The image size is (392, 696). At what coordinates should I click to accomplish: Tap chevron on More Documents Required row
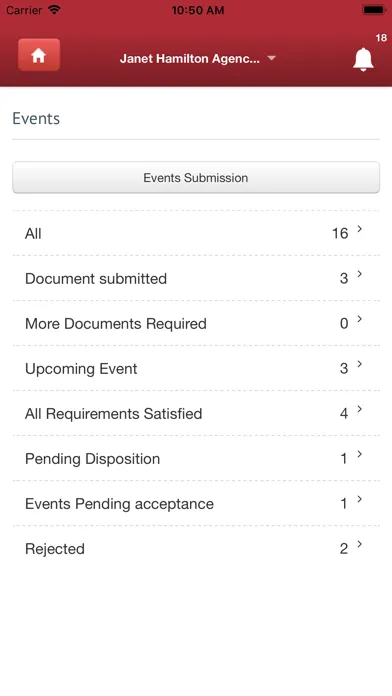(360, 319)
